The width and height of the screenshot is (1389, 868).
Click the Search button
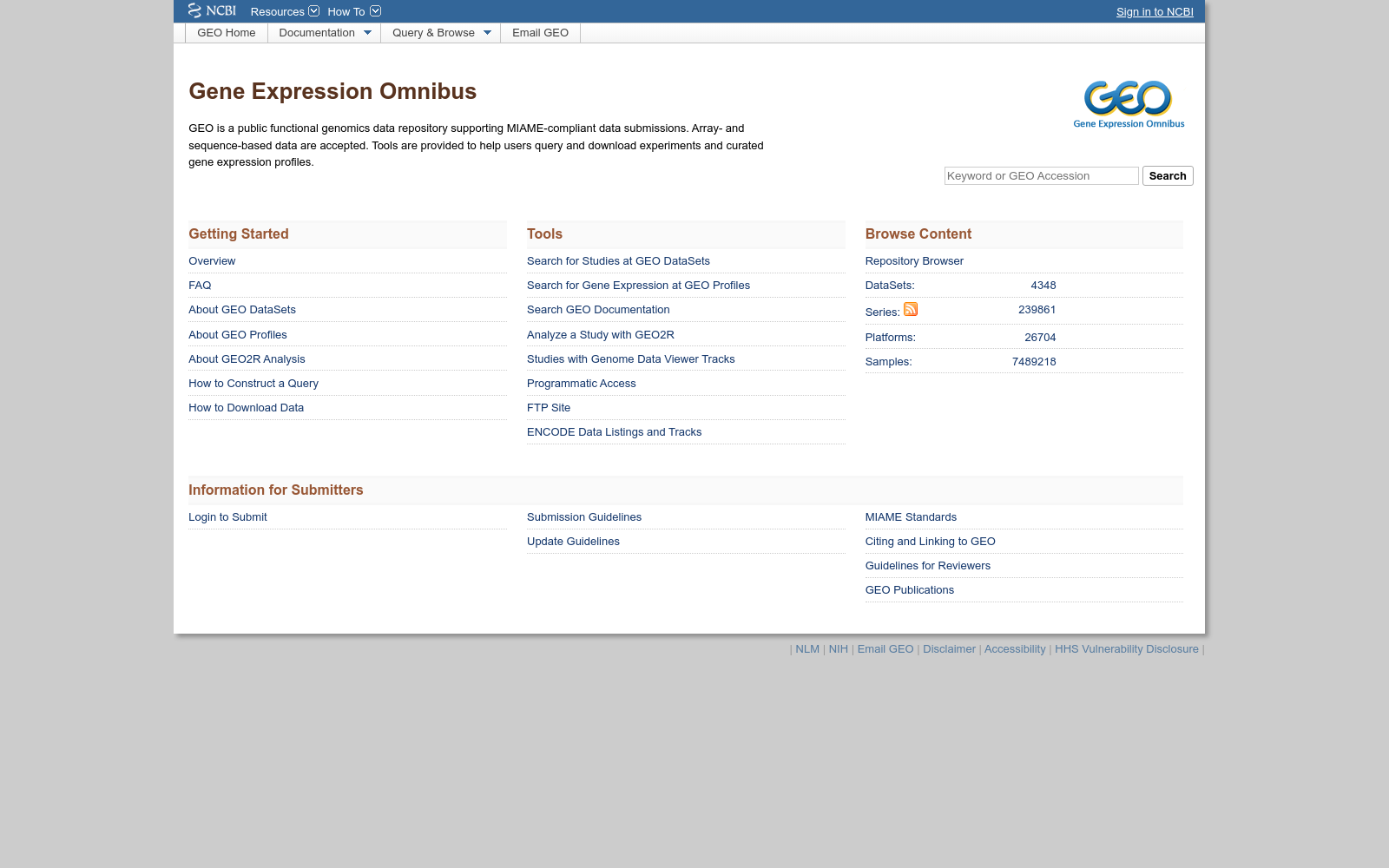pos(1168,175)
